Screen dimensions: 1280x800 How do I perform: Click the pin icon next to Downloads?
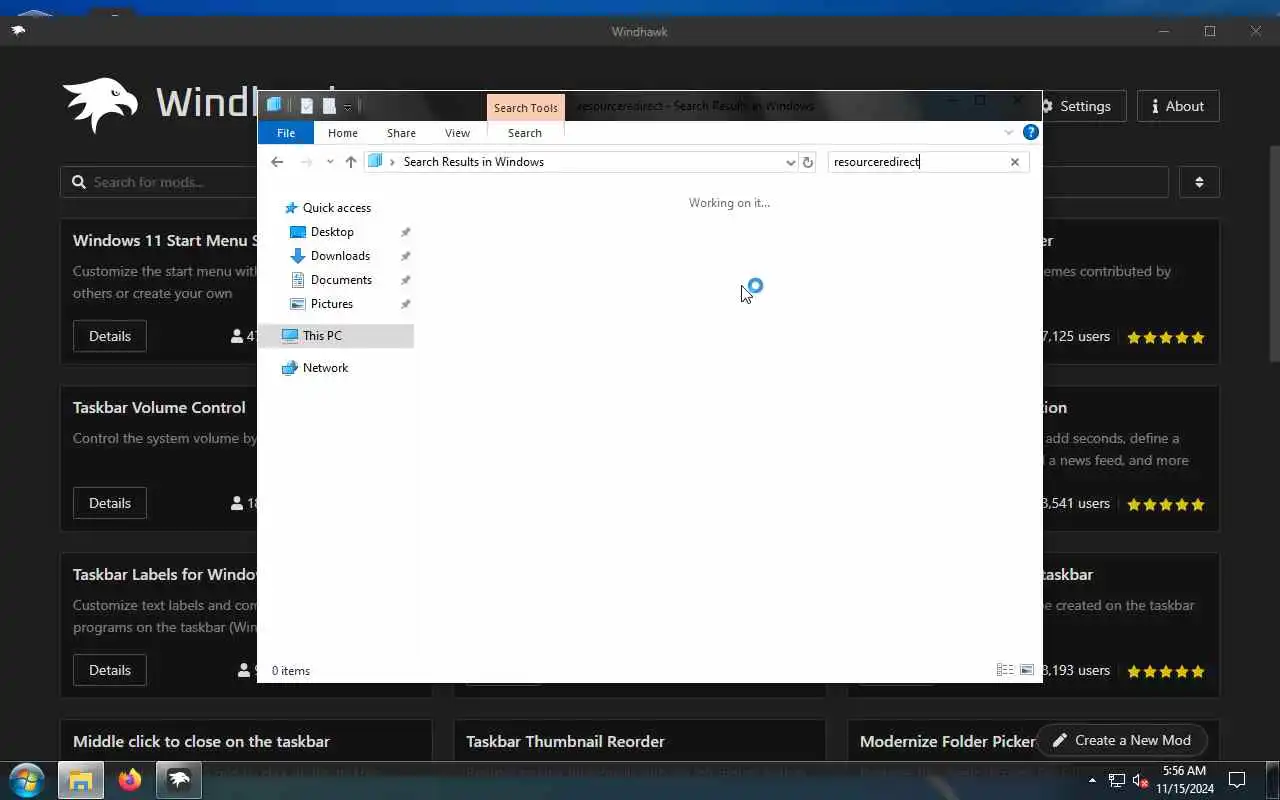click(405, 256)
